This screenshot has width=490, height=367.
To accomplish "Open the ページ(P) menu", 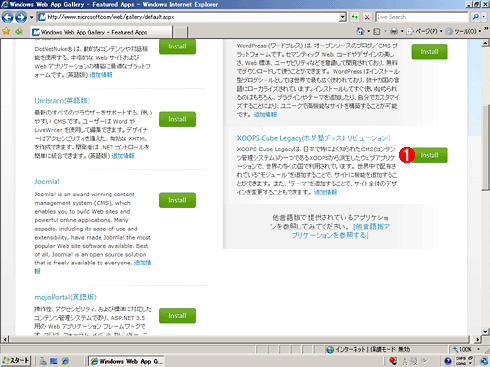I will [424, 31].
